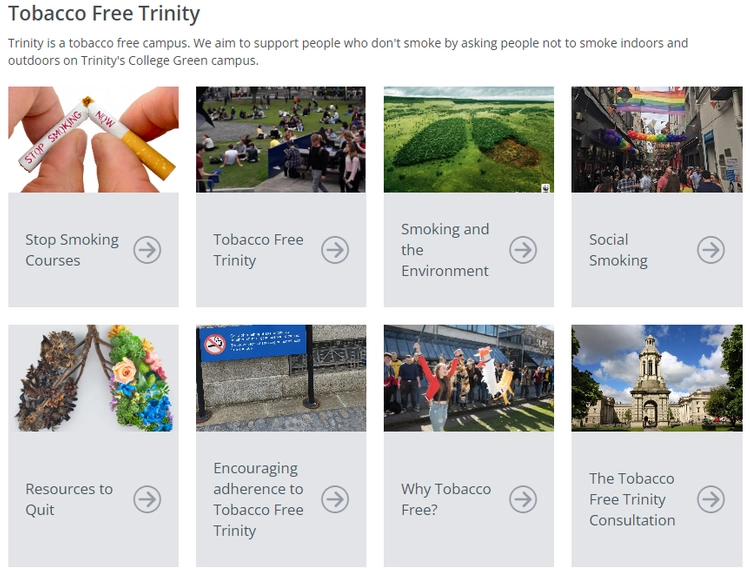
Task: Open the Stop Smoking Courses link
Action: (x=72, y=250)
